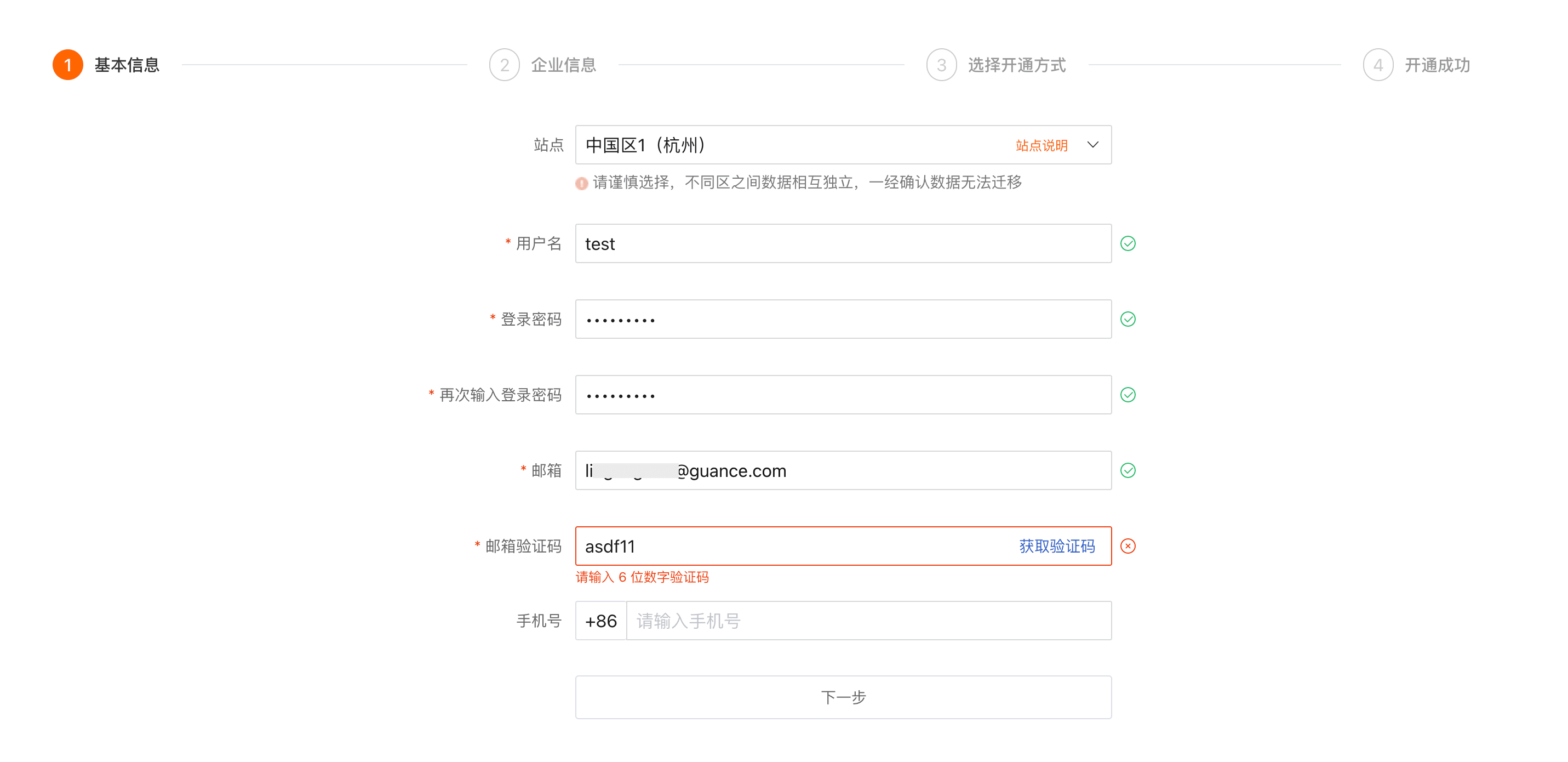Click the green checkmark beside the confirm password field
This screenshot has width=1568, height=762.
(x=1128, y=395)
